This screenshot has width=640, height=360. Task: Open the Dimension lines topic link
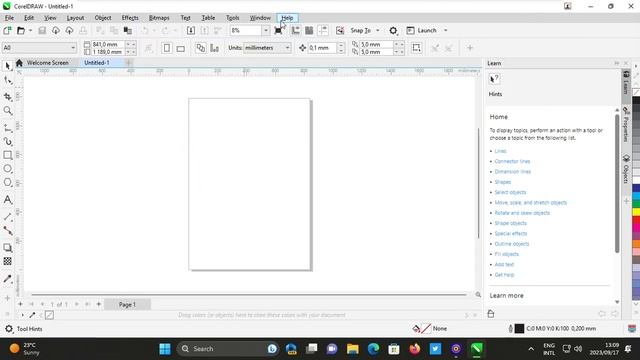[513, 171]
